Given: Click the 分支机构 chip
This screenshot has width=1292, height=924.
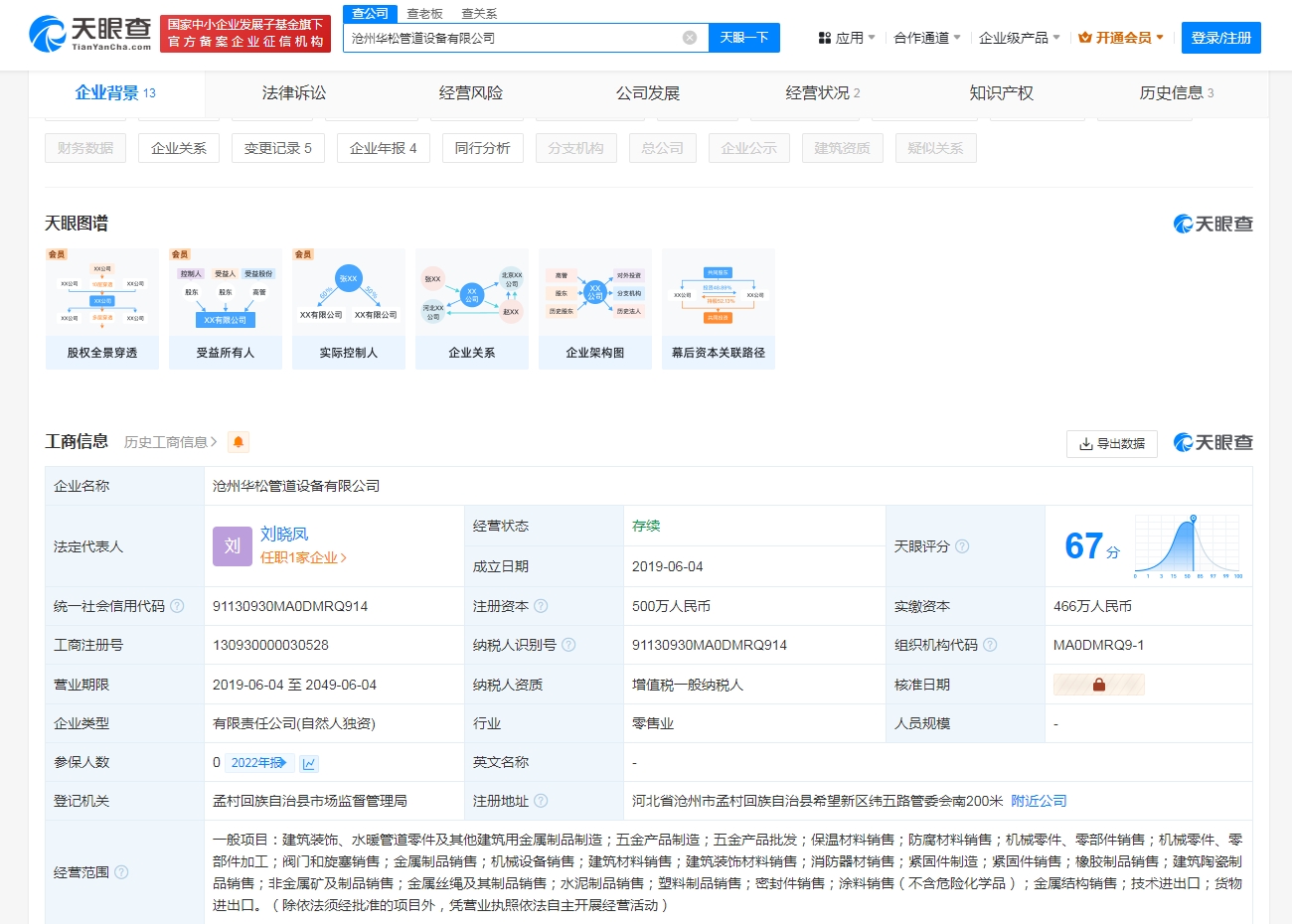Looking at the screenshot, I should tap(576, 148).
